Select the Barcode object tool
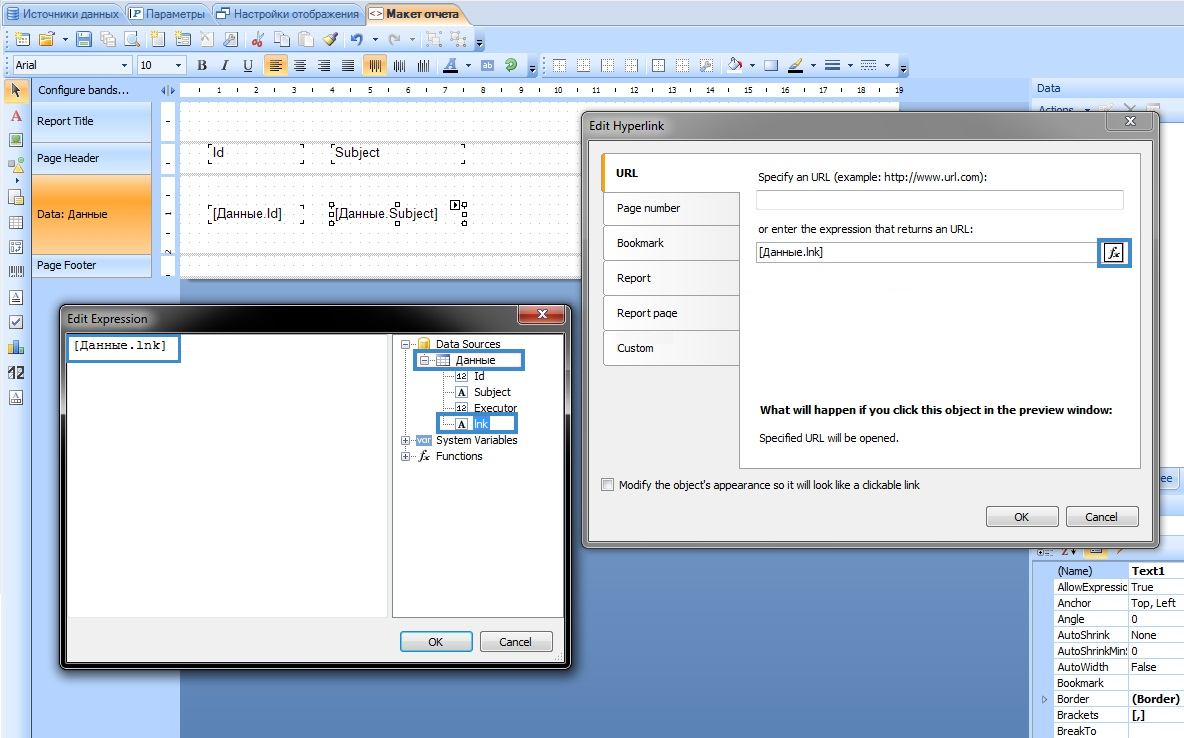The image size is (1184, 738). point(16,272)
